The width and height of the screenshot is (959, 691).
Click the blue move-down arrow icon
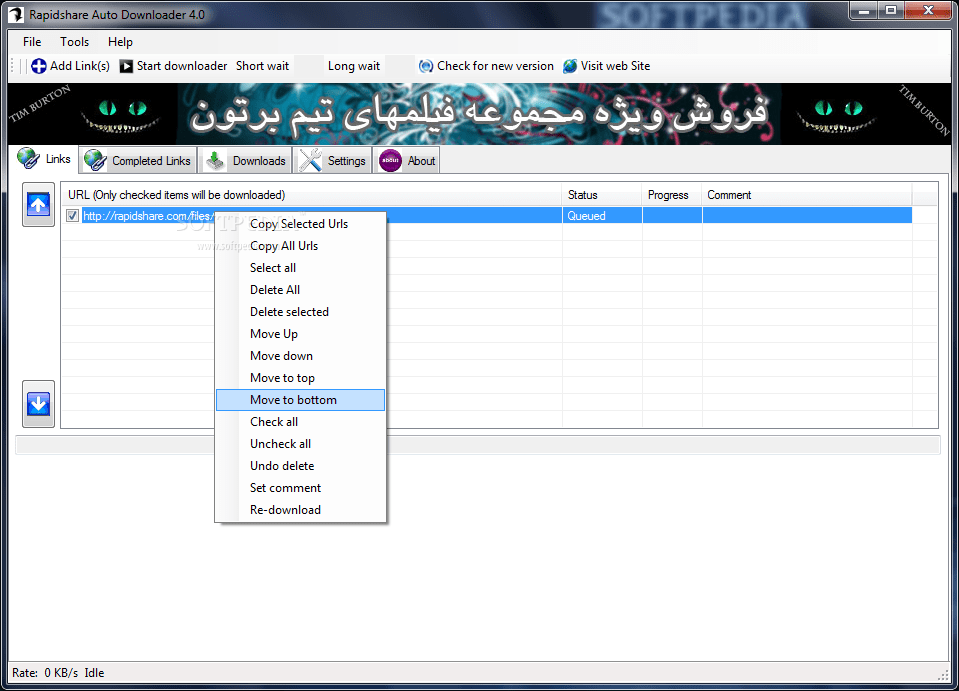(37, 403)
